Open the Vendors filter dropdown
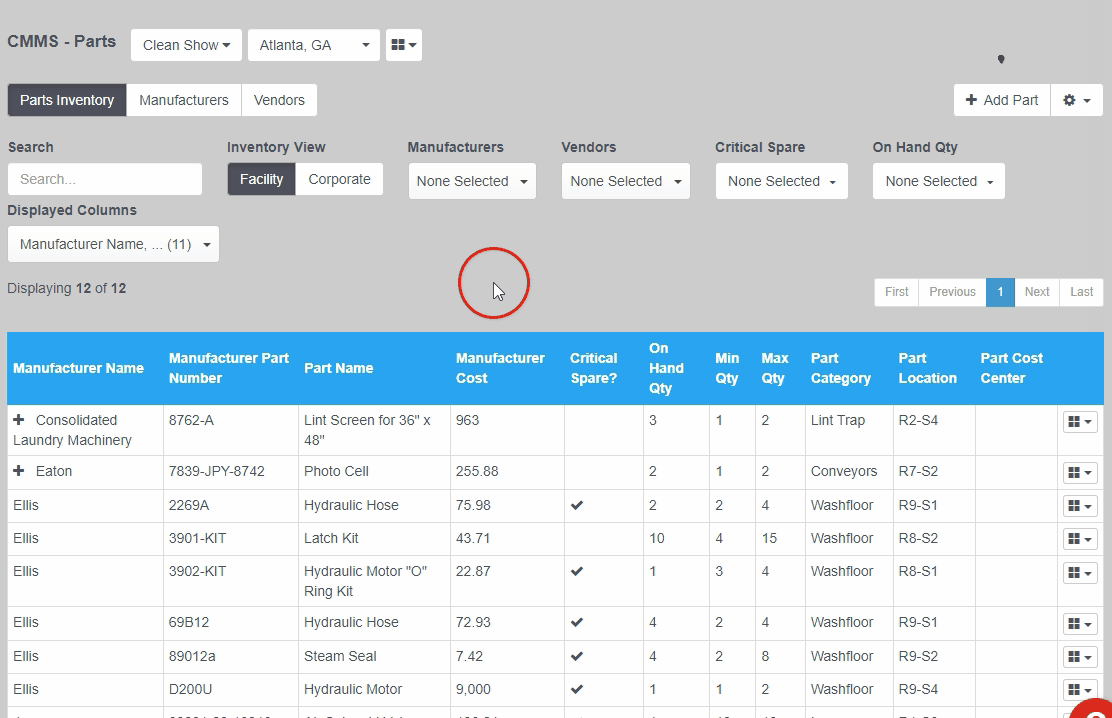Screen dimensions: 1112x718 [x=626, y=181]
